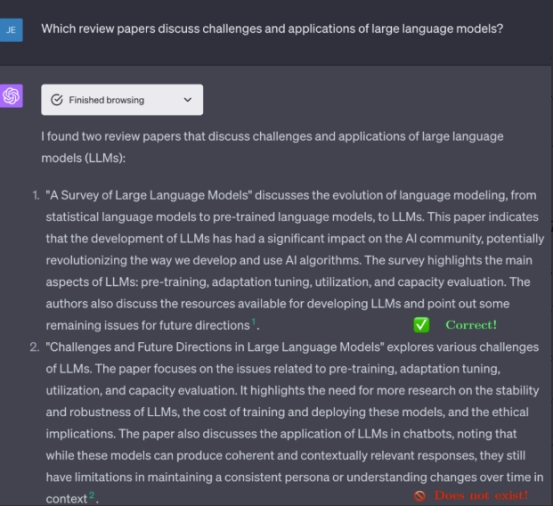Click the green Correct! annotation

471,325
